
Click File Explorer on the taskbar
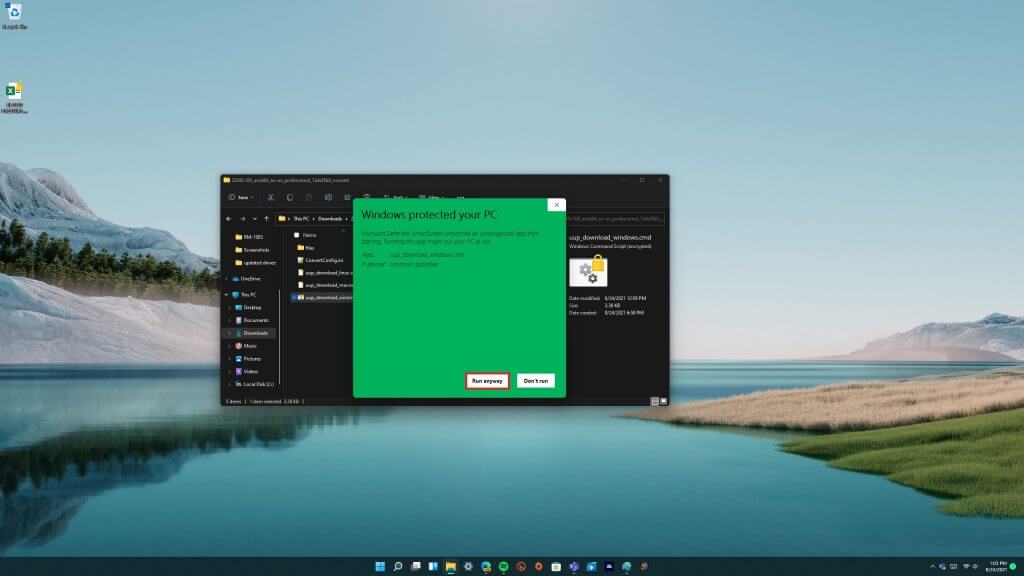click(451, 567)
